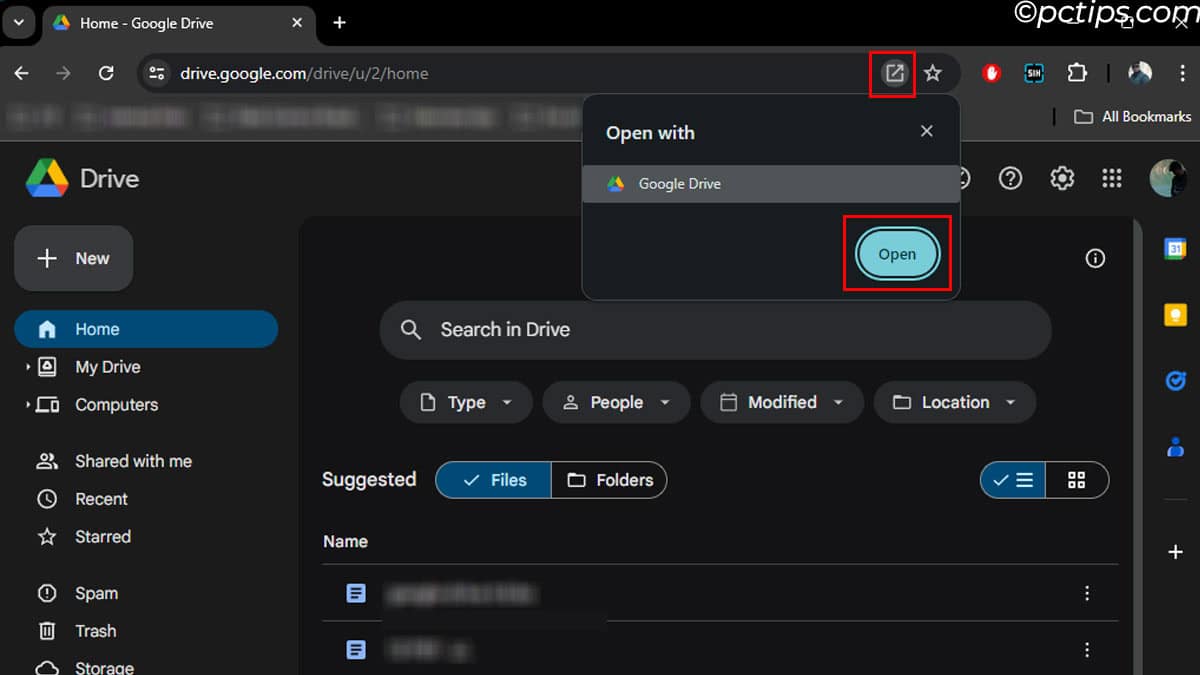The image size is (1200, 675).
Task: Open the tab search dropdown arrow
Action: (x=19, y=22)
